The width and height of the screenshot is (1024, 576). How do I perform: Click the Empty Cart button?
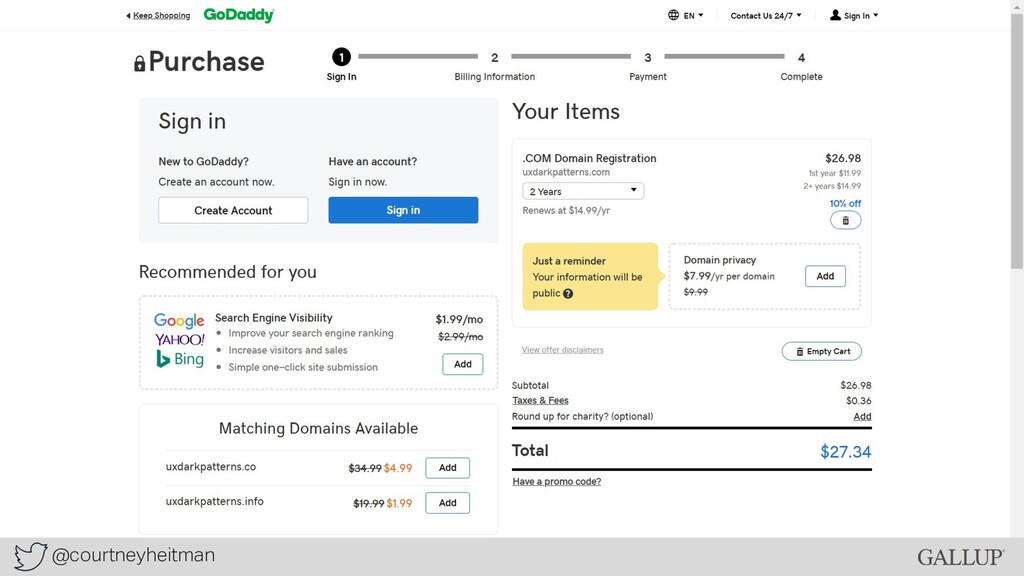[822, 351]
